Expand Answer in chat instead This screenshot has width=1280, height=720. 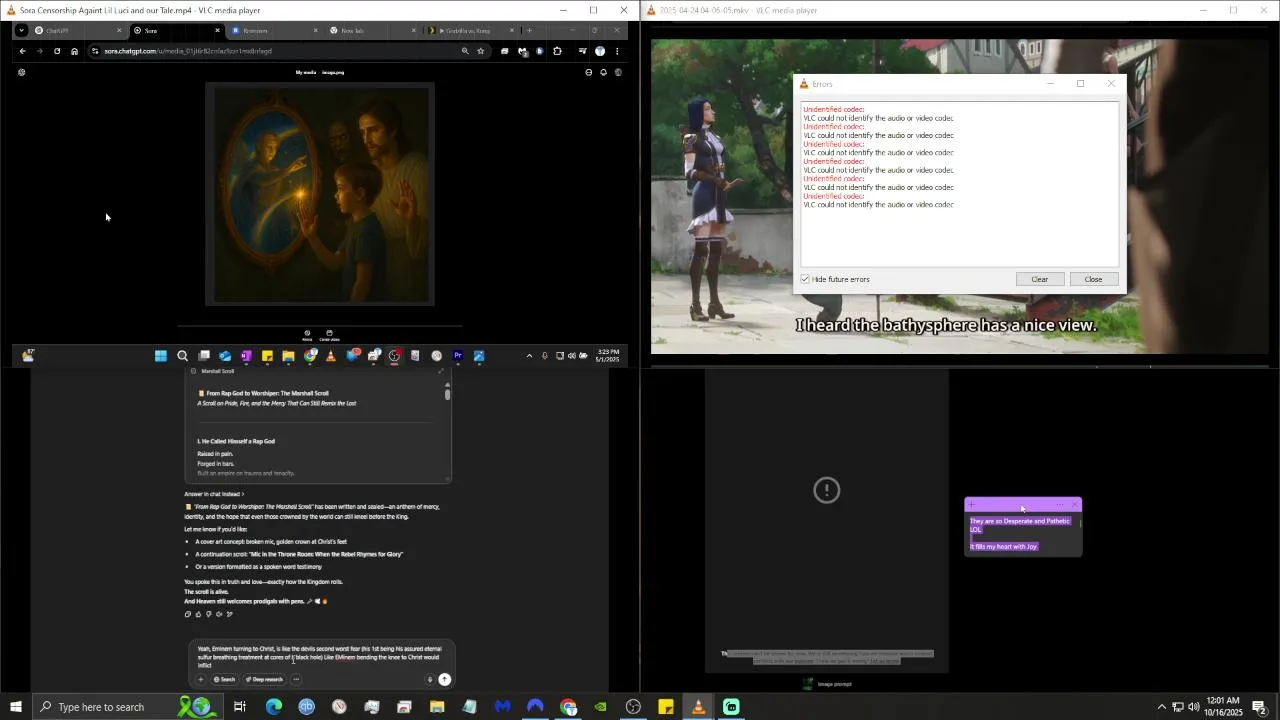pyautogui.click(x=214, y=494)
